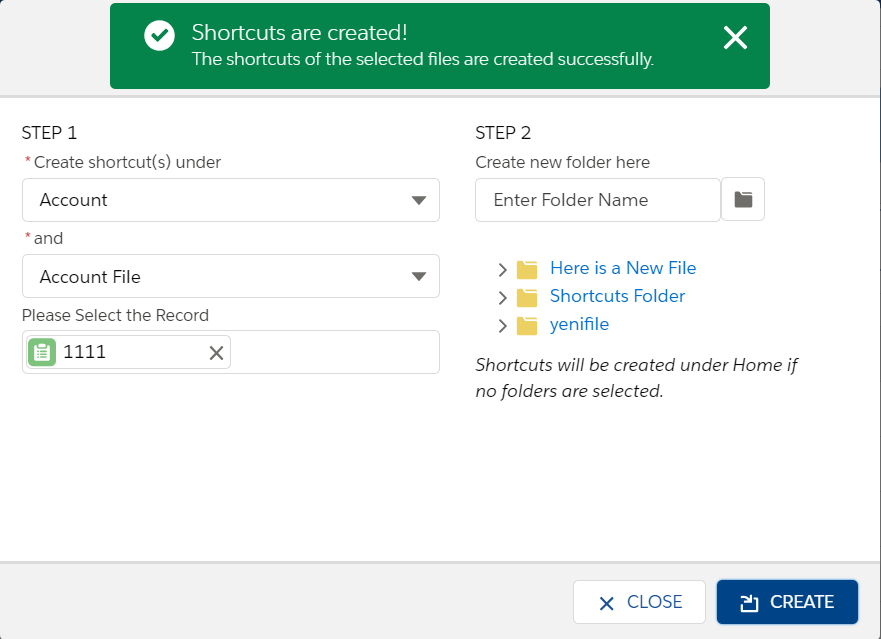The image size is (881, 639).
Task: Select the Here is a New File link
Action: pos(623,268)
